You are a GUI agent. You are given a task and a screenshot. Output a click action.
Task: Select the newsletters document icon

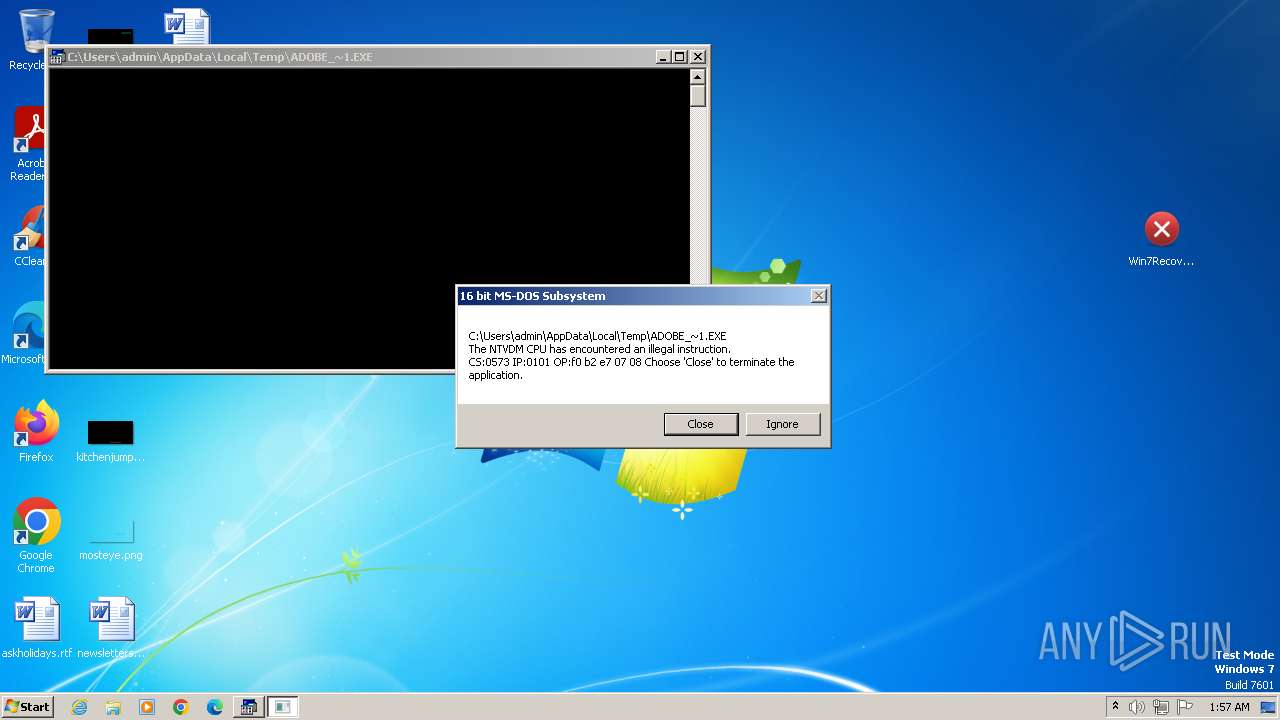[x=111, y=628]
